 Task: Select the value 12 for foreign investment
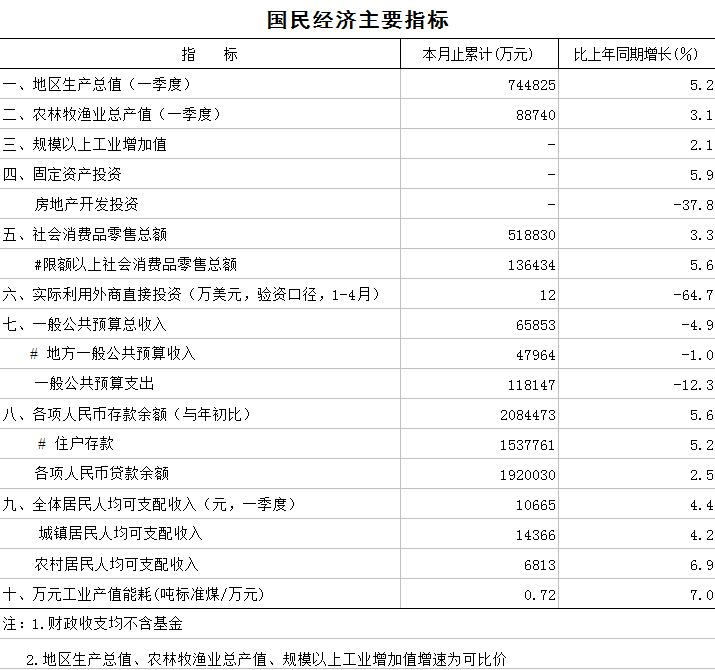548,296
